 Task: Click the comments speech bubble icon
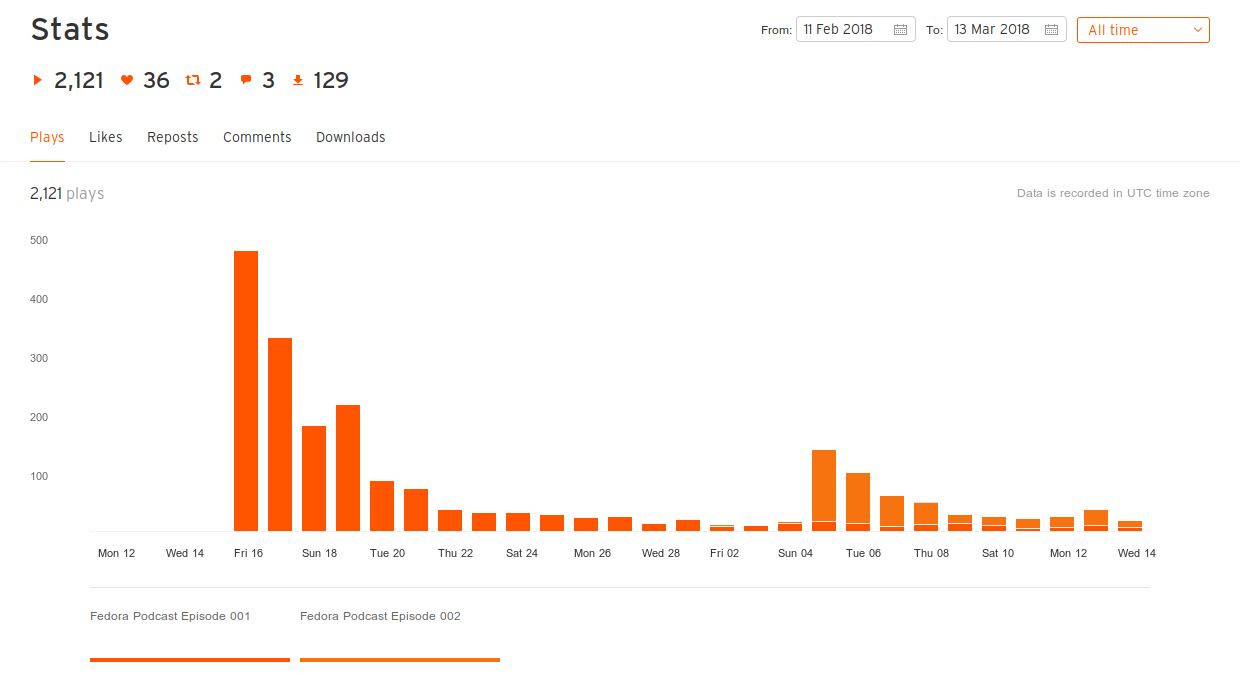pyautogui.click(x=246, y=81)
